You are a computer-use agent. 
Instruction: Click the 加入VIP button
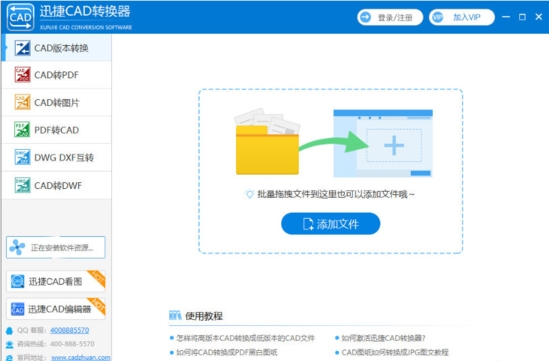pyautogui.click(x=462, y=17)
